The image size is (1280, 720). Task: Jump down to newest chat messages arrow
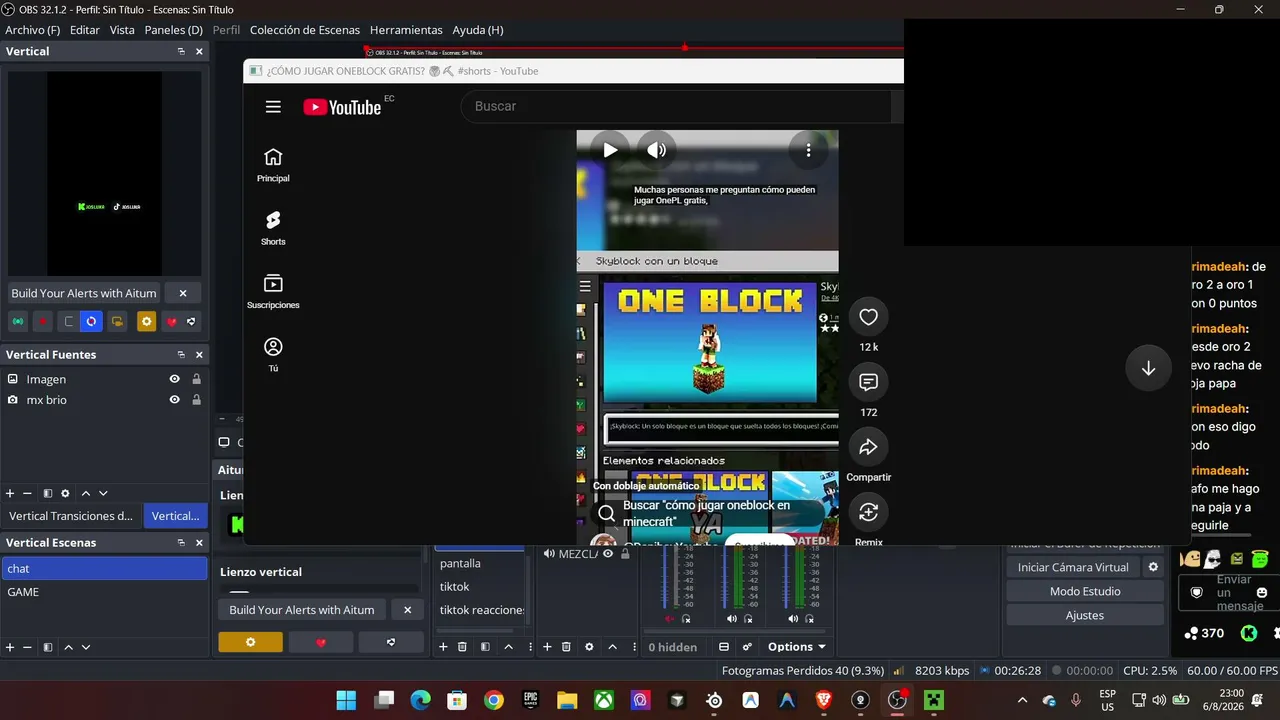click(x=1148, y=368)
